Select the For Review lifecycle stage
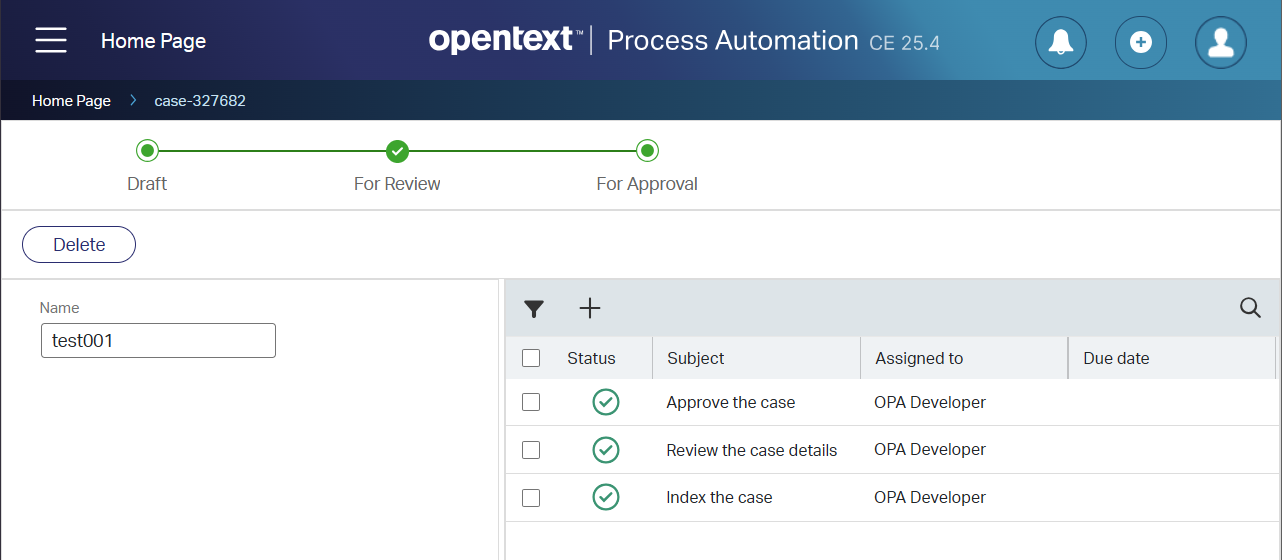Image resolution: width=1282 pixels, height=560 pixels. (x=397, y=152)
